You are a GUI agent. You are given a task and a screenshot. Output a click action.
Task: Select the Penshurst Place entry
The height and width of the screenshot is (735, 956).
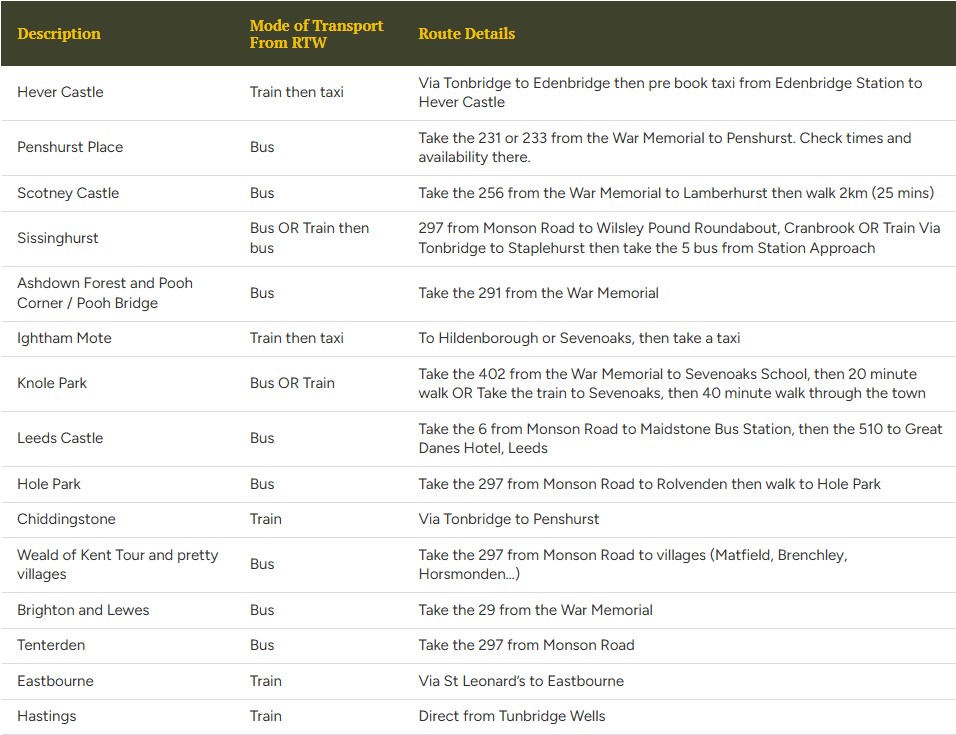[x=70, y=147]
